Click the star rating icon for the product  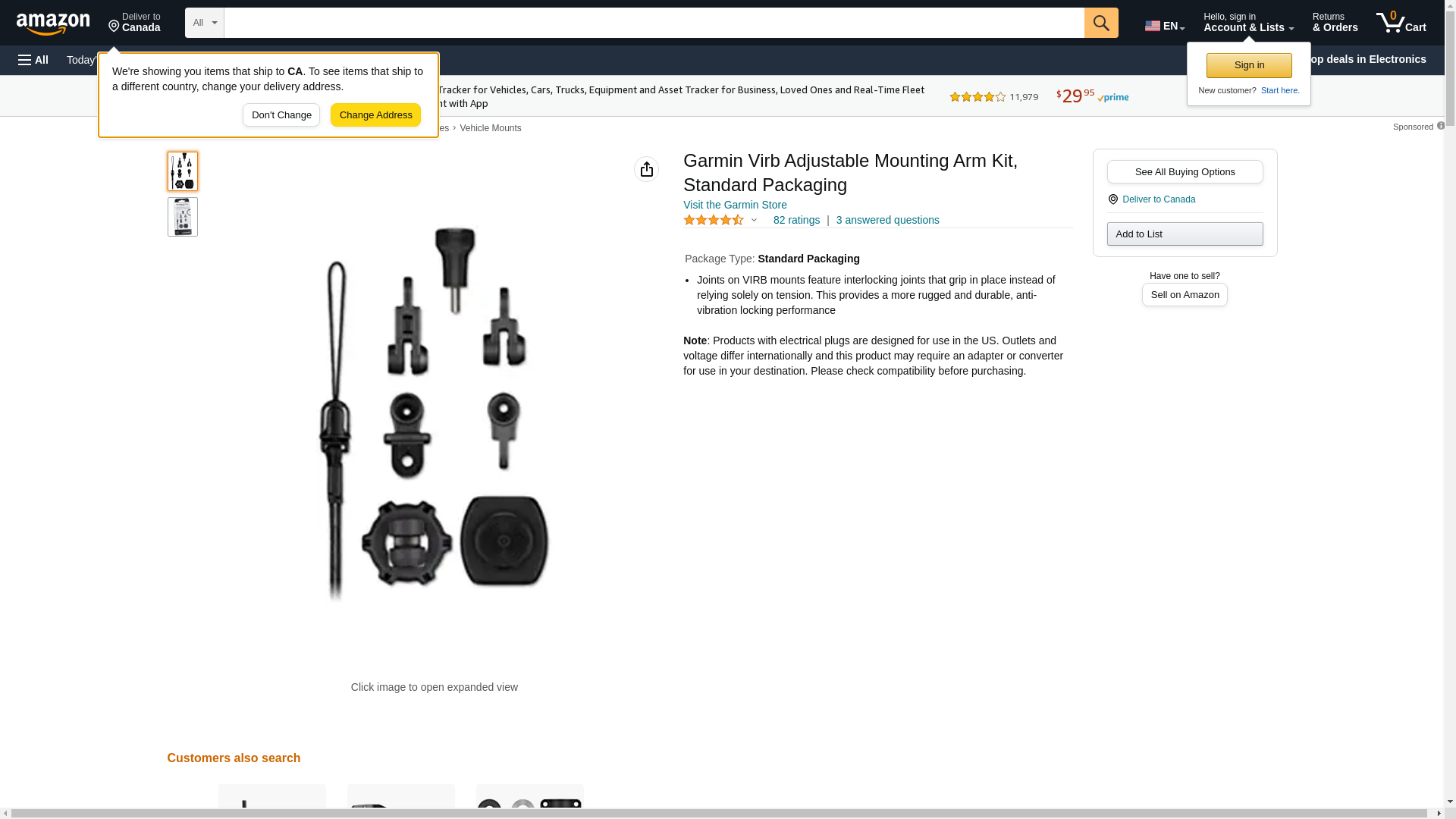point(714,220)
